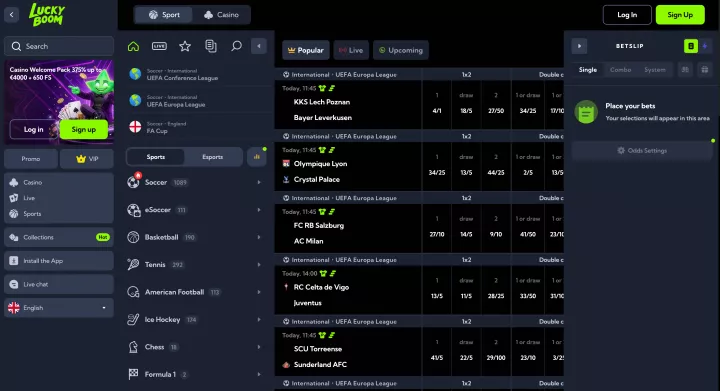Click the American Football helmet icon
Image resolution: width=720 pixels, height=391 pixels.
pyautogui.click(x=133, y=292)
